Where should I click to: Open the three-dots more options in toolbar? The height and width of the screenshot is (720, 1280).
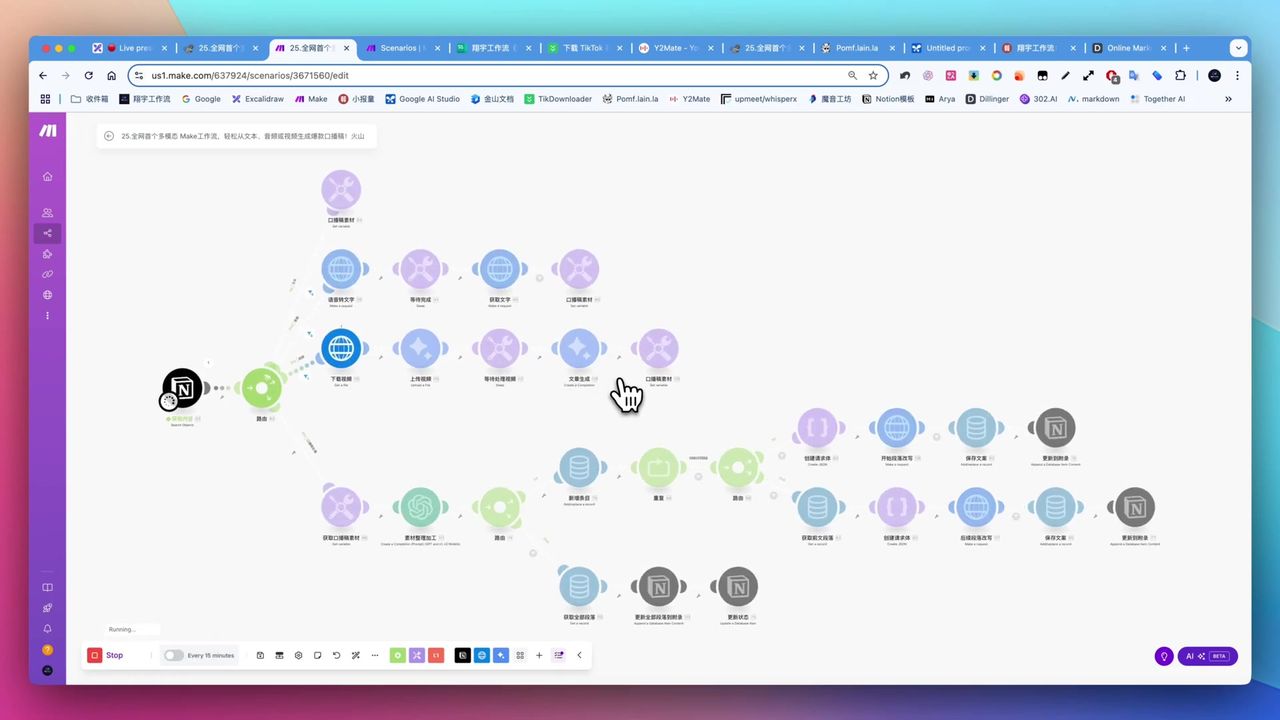(375, 655)
